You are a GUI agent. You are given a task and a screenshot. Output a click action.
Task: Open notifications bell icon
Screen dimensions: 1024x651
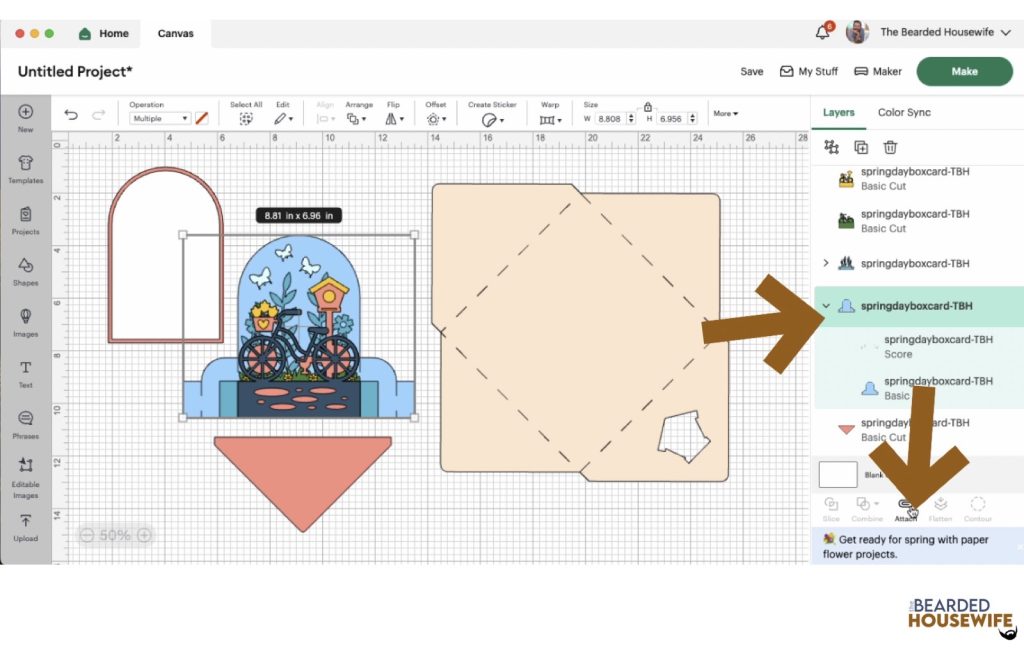[x=823, y=33]
